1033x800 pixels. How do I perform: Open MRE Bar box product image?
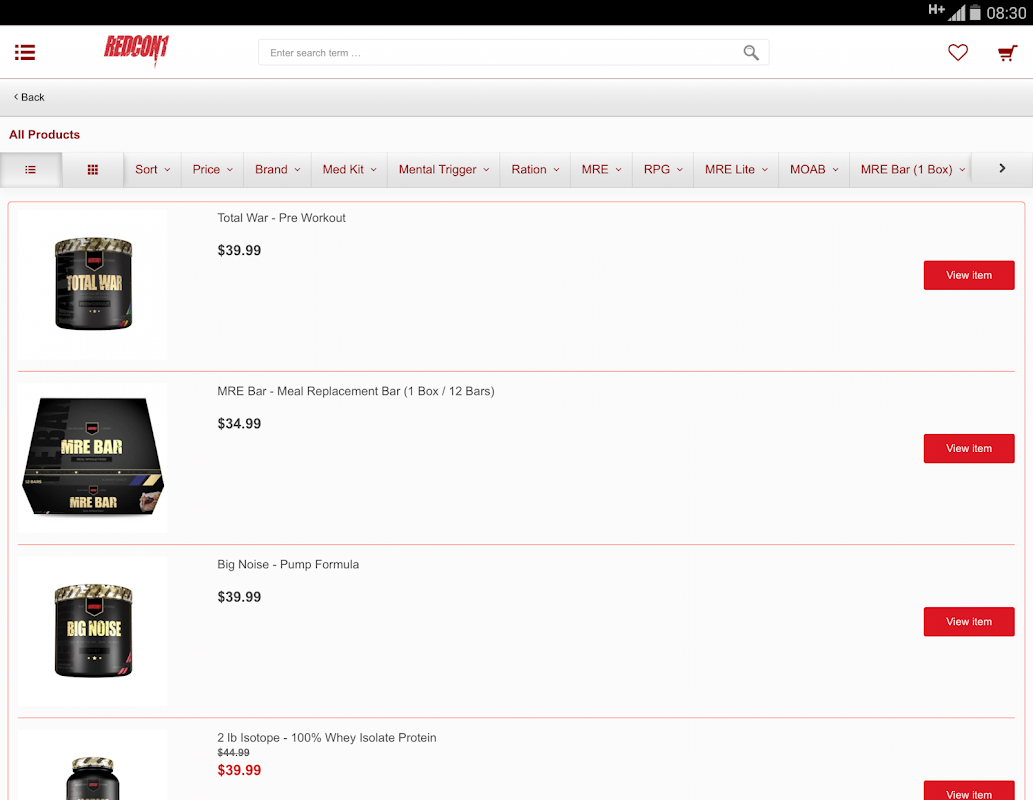(93, 458)
